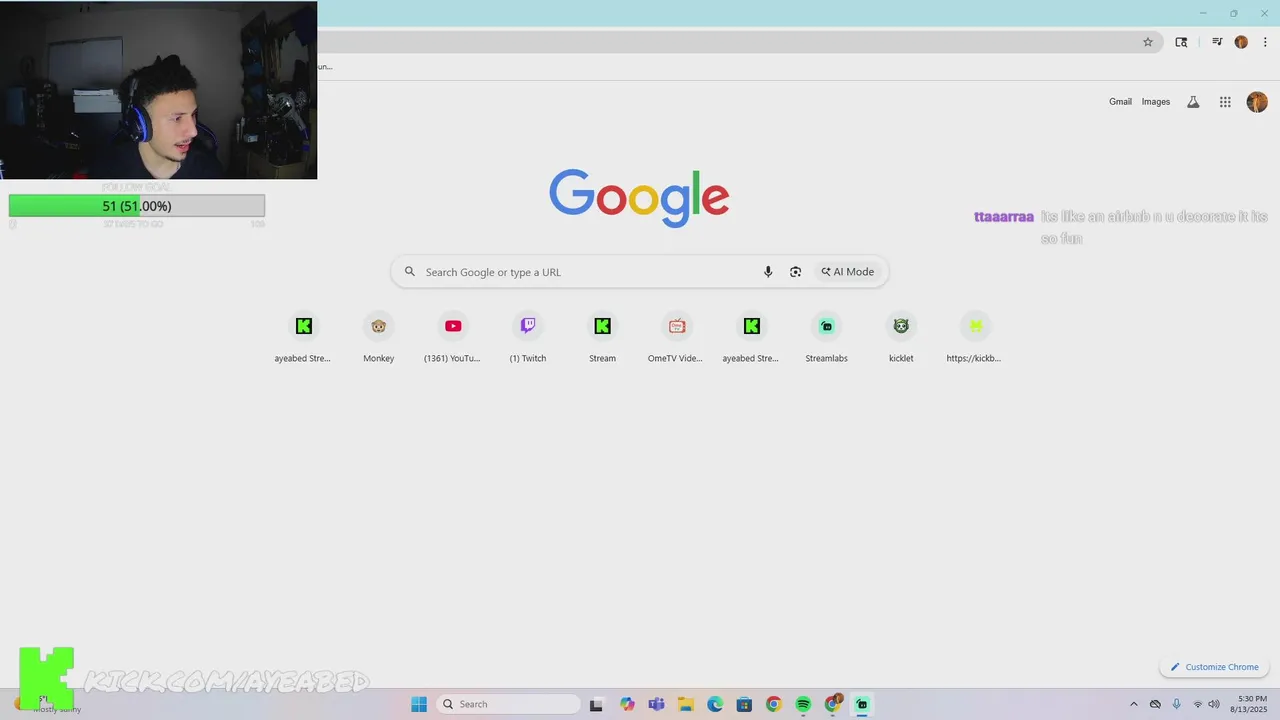
Task: Open the Windows Start menu
Action: pos(419,704)
